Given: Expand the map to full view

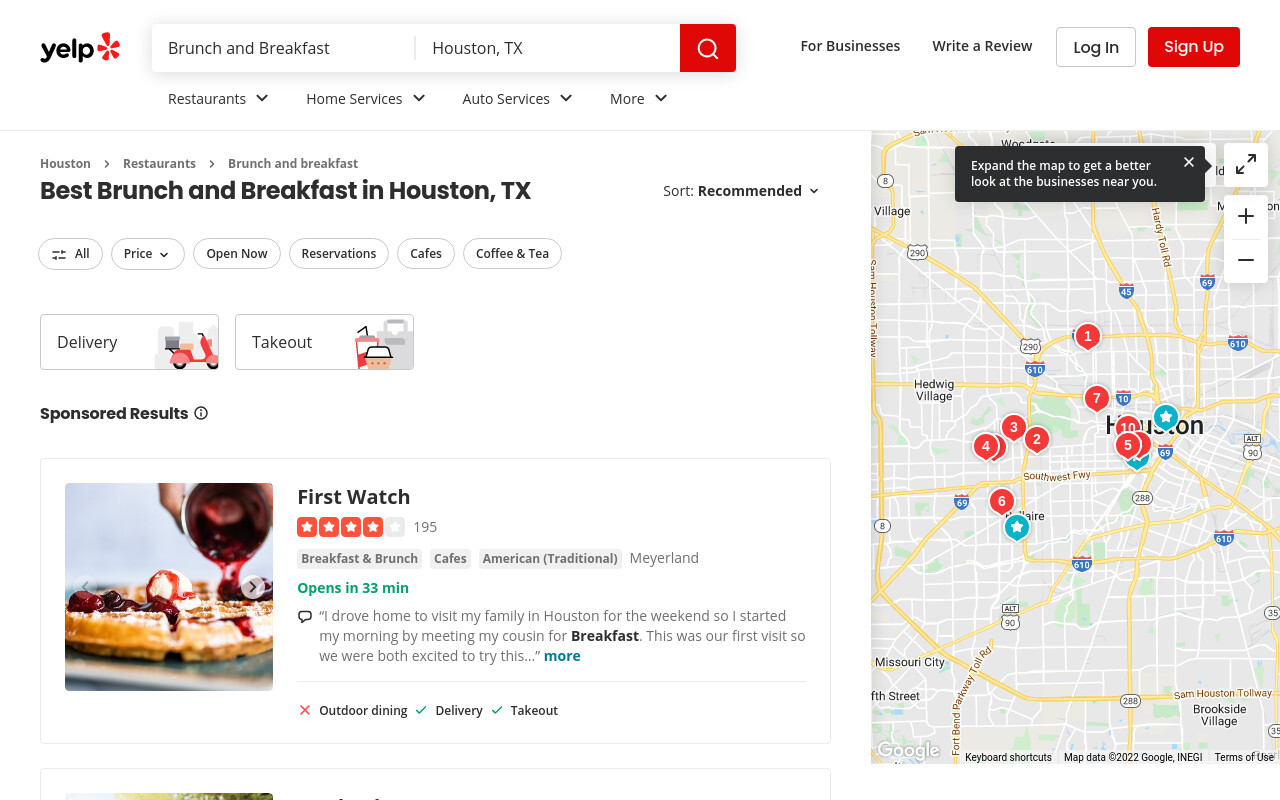Looking at the screenshot, I should (x=1246, y=165).
